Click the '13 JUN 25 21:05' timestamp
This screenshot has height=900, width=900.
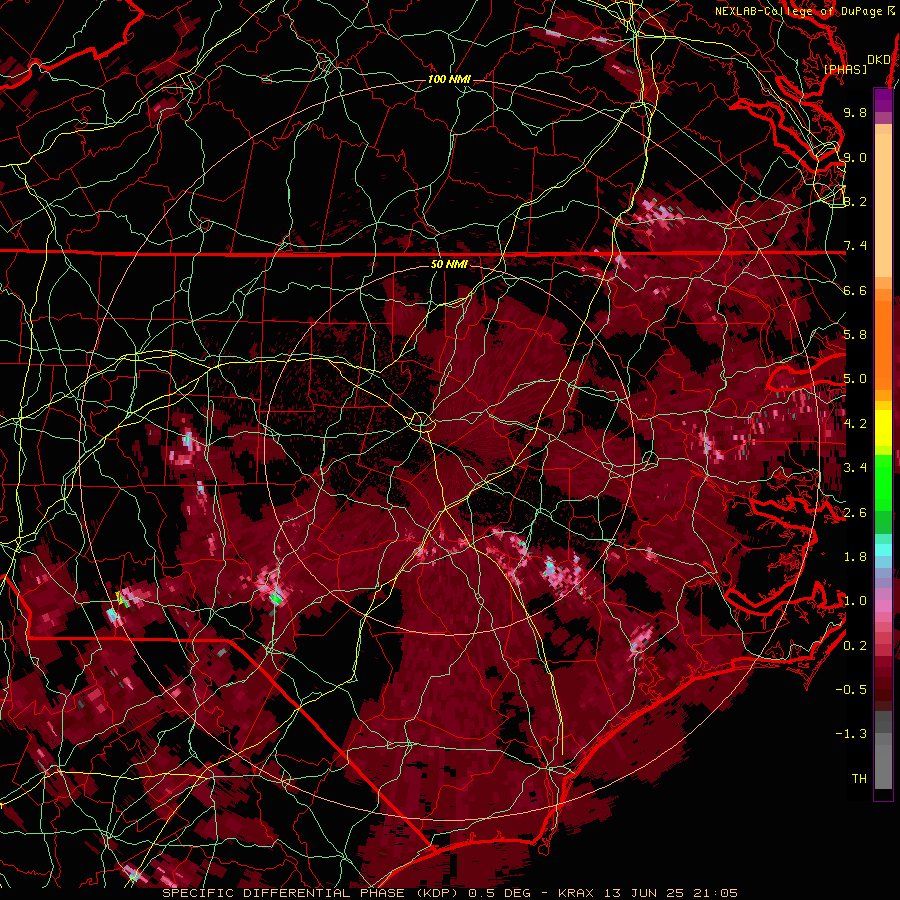pos(670,893)
